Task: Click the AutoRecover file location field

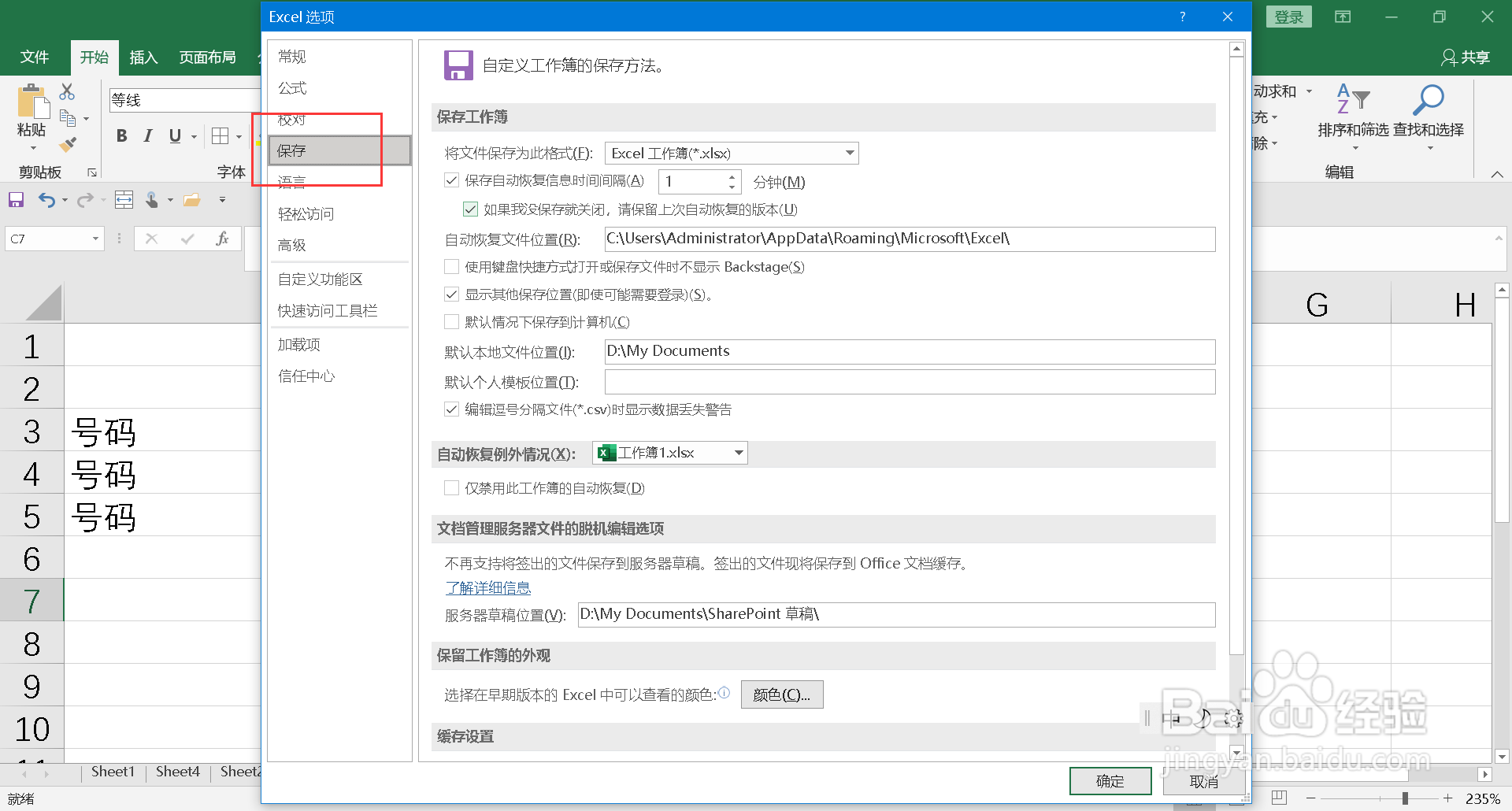Action: (x=910, y=239)
